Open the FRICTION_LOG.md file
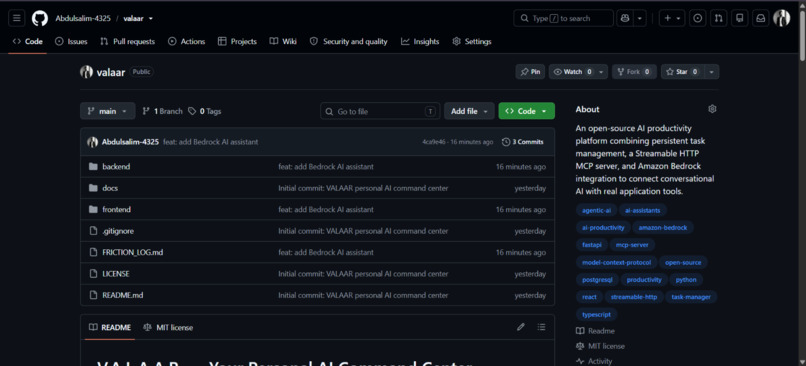The width and height of the screenshot is (806, 366). coord(133,252)
